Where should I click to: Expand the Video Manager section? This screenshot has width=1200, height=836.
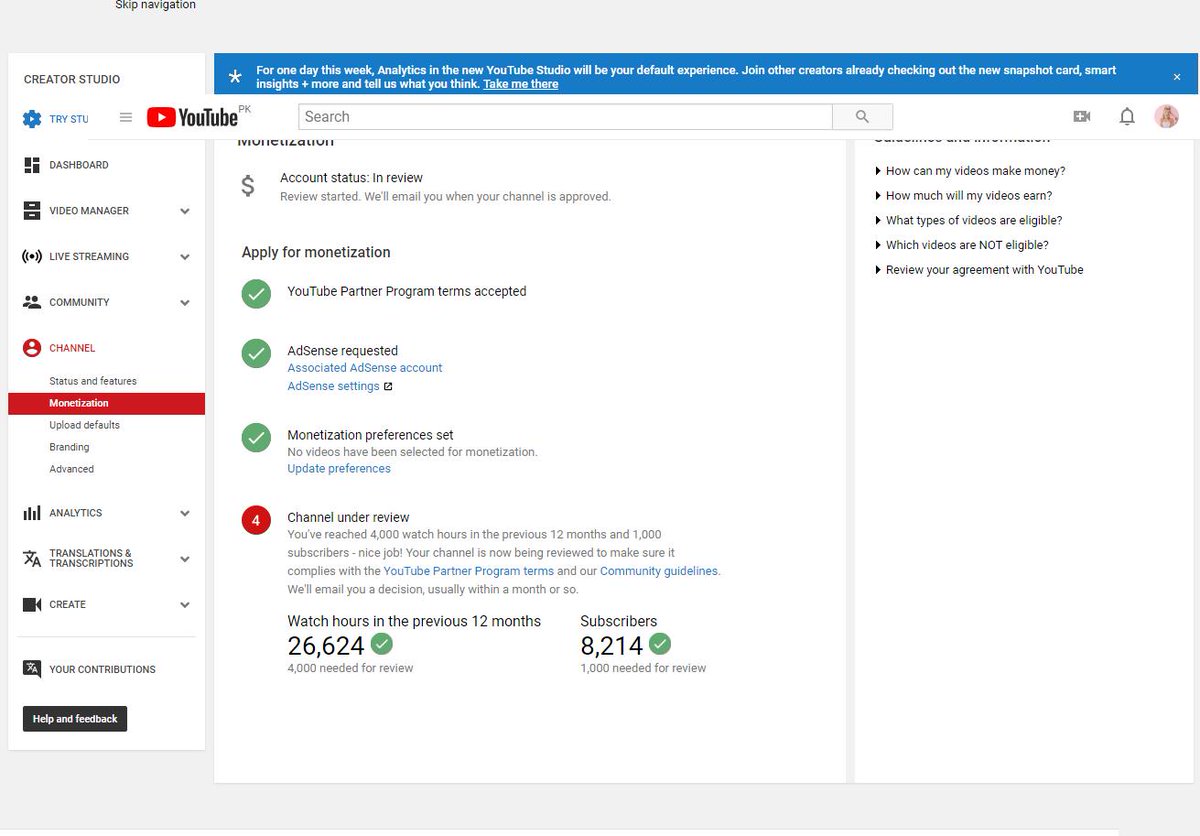[185, 211]
